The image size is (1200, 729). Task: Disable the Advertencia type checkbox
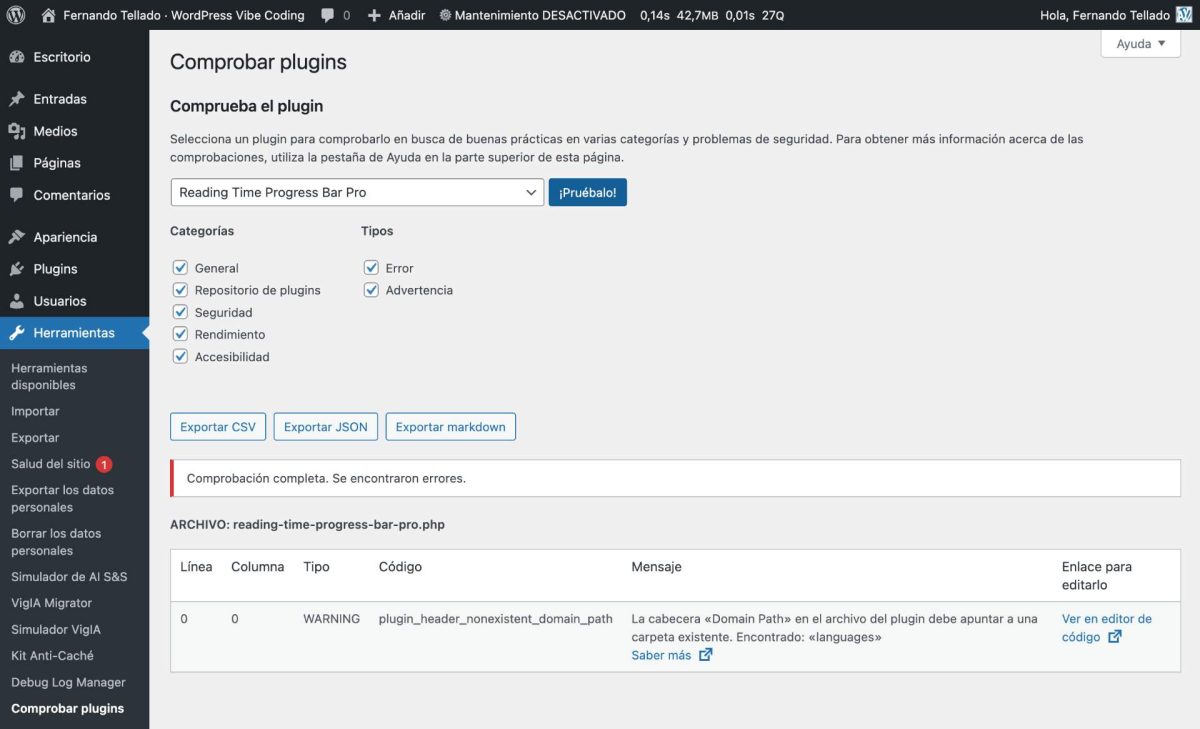click(x=371, y=289)
